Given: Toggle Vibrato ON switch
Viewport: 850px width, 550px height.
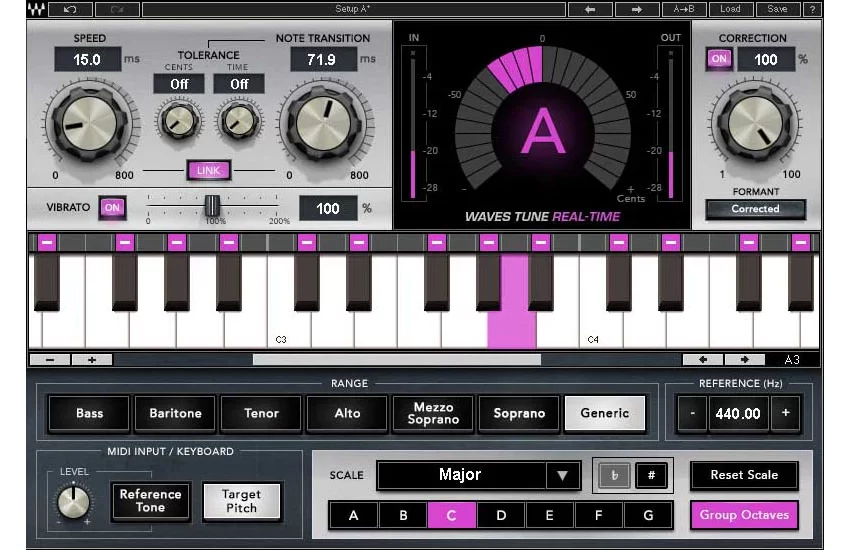Looking at the screenshot, I should [x=112, y=208].
